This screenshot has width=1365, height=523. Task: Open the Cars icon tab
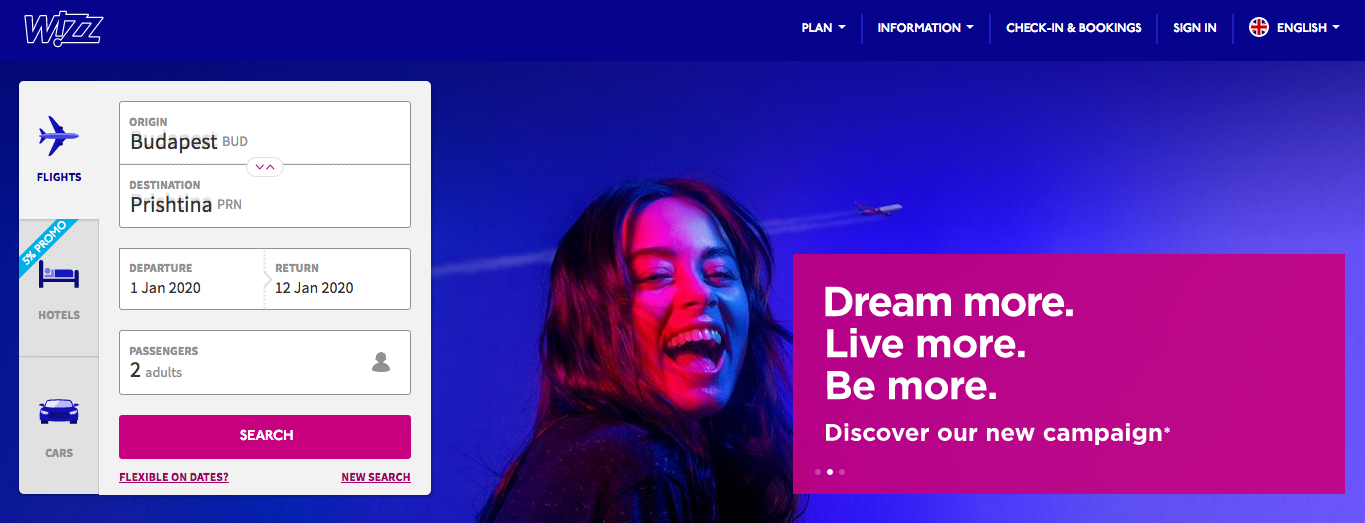(x=59, y=411)
